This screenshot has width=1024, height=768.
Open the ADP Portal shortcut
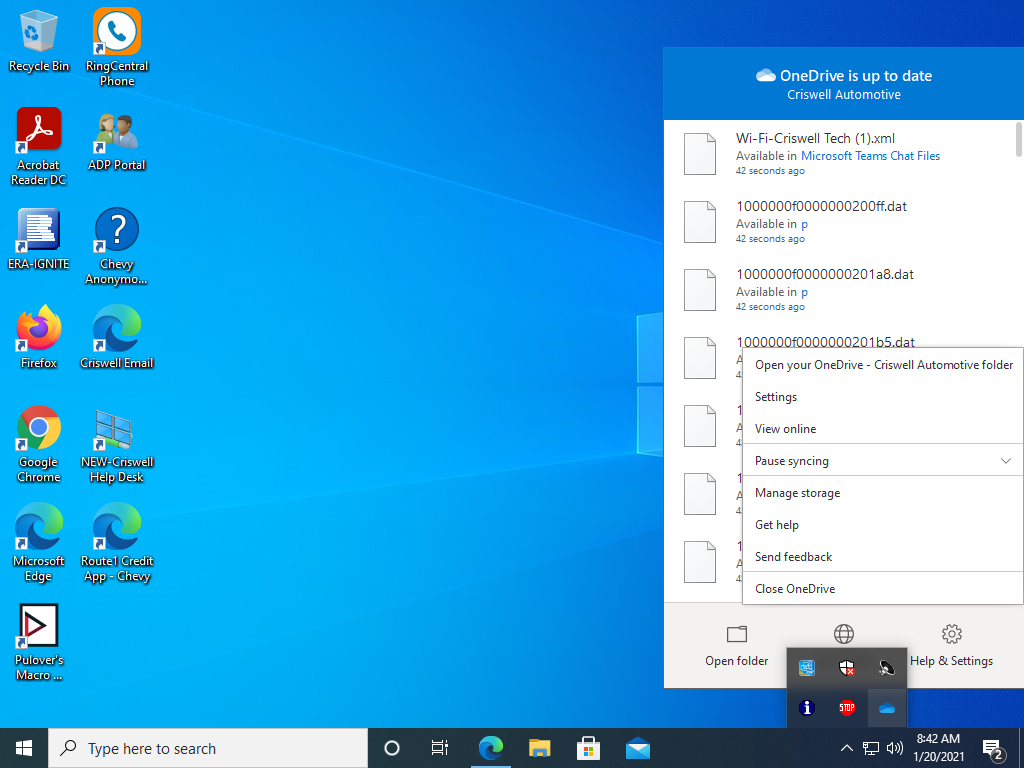pyautogui.click(x=117, y=139)
